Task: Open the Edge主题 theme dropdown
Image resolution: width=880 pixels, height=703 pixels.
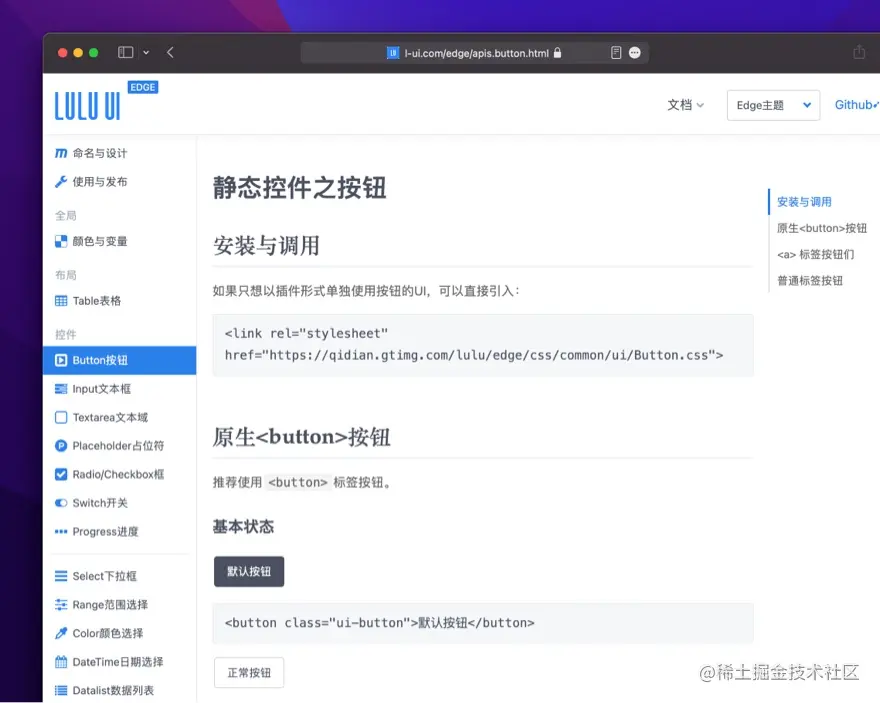Action: [772, 104]
